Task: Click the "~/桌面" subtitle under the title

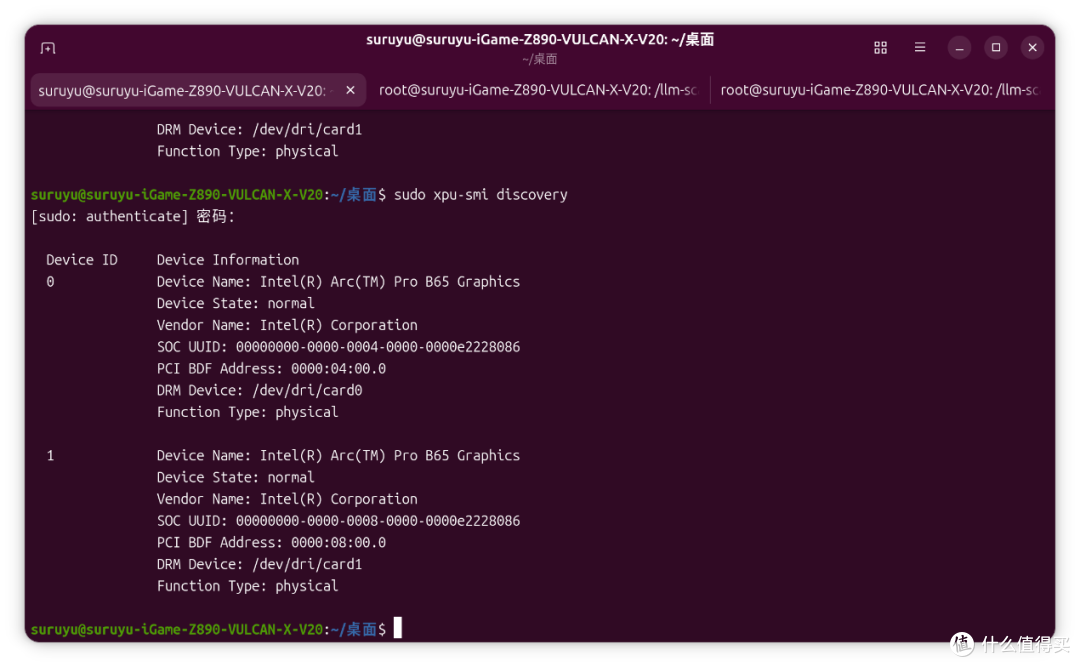Action: tap(540, 59)
